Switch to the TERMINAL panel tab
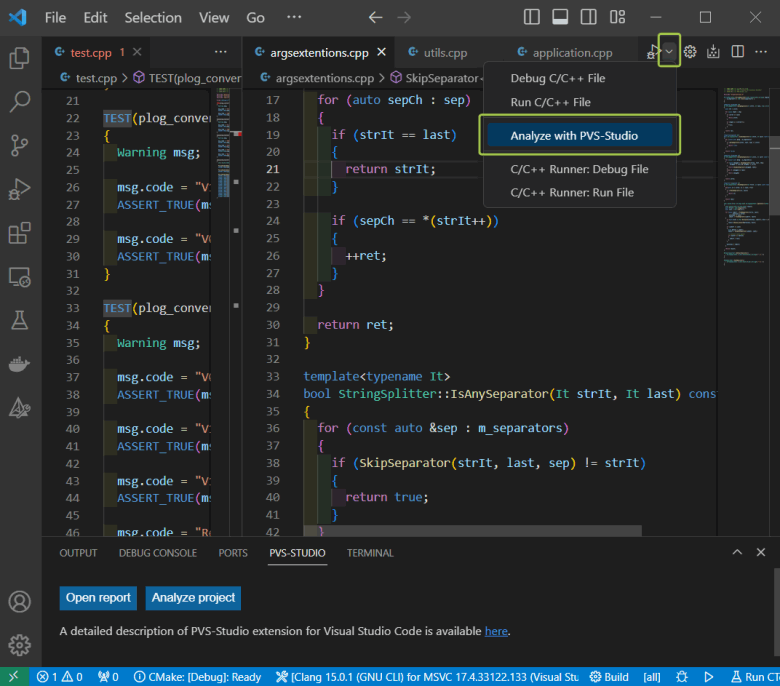Screen dimensions: 780x686 370,553
